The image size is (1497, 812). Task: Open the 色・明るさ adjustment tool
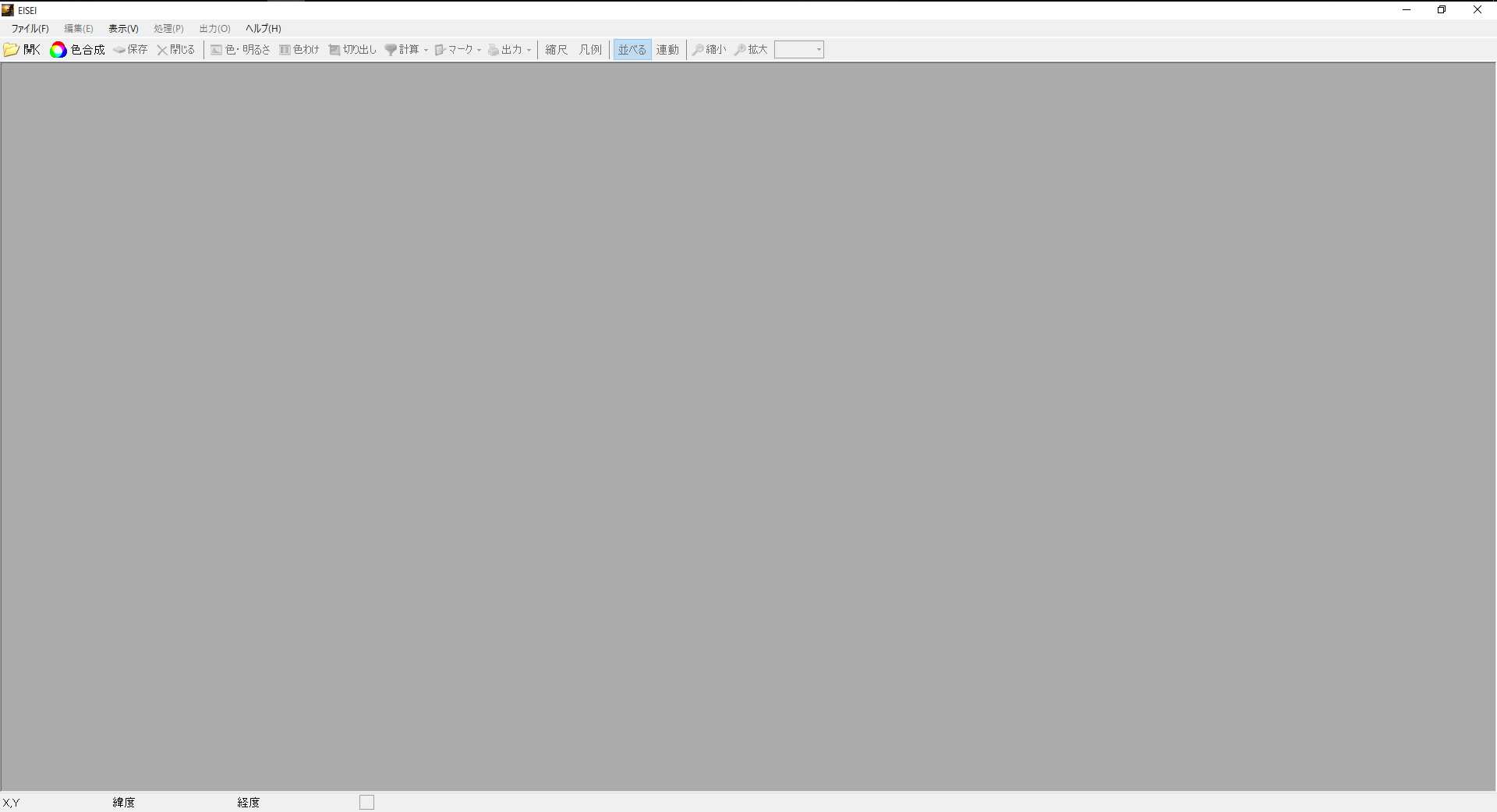(x=240, y=50)
